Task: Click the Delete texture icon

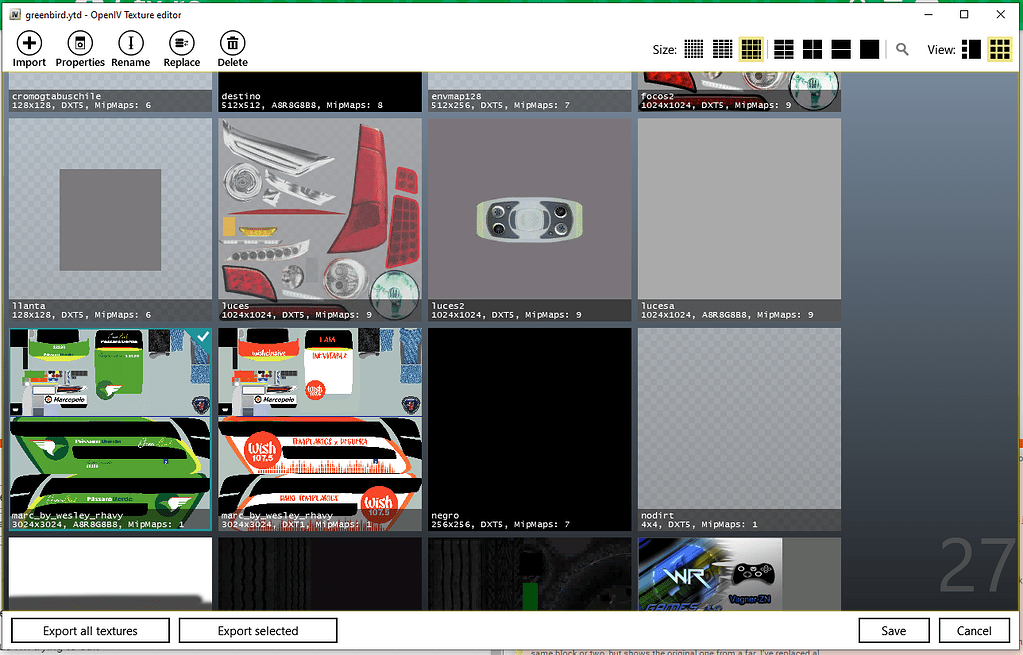Action: coord(232,41)
